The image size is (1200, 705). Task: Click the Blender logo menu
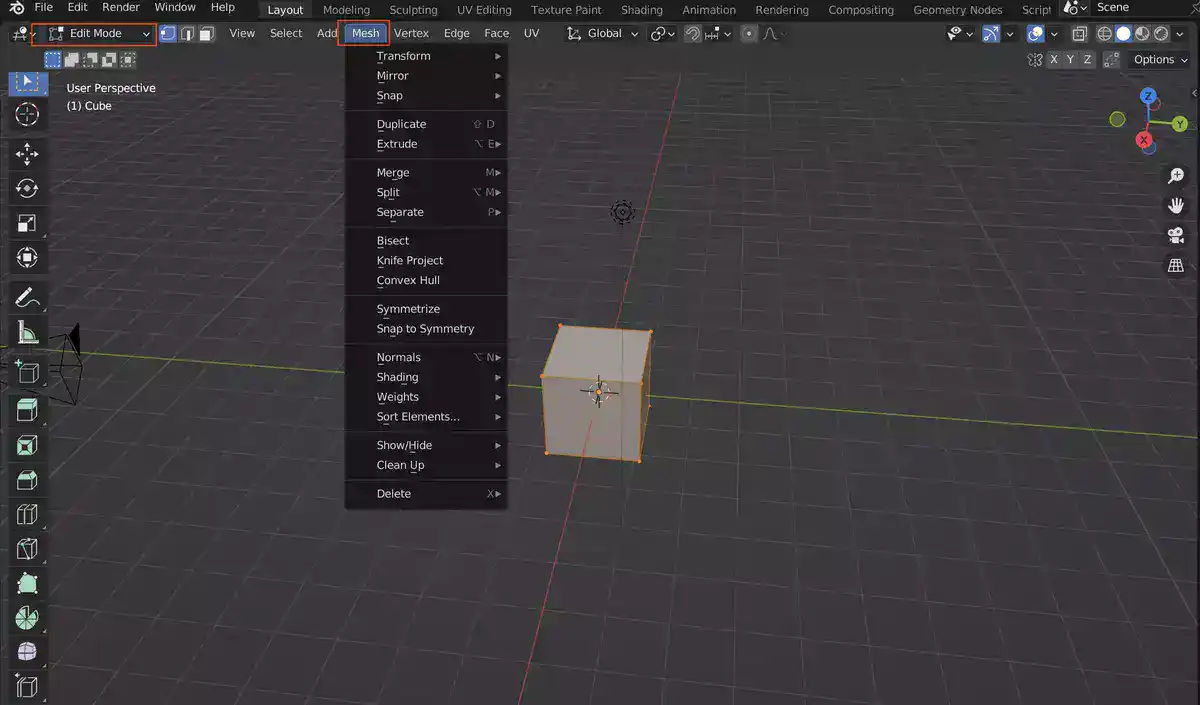16,8
